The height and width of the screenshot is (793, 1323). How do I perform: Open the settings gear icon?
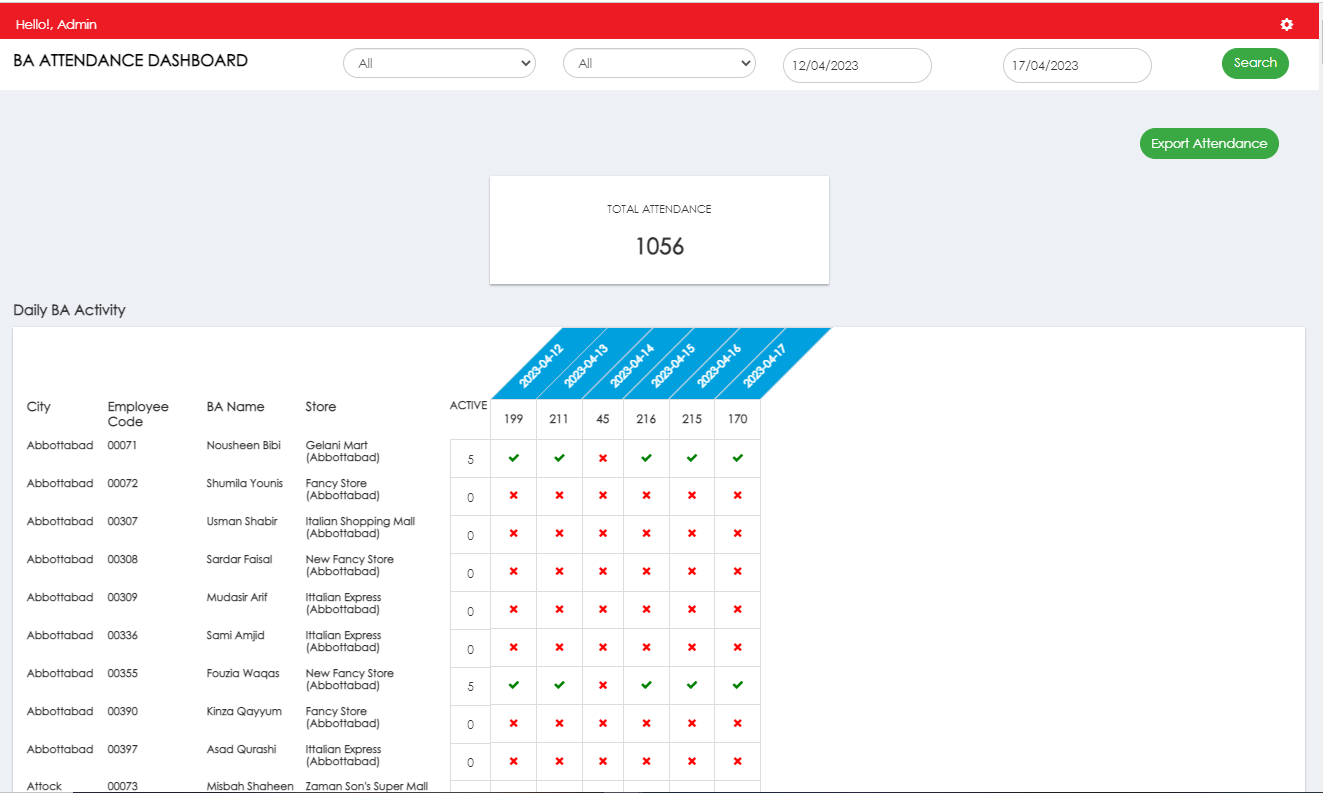[1286, 24]
